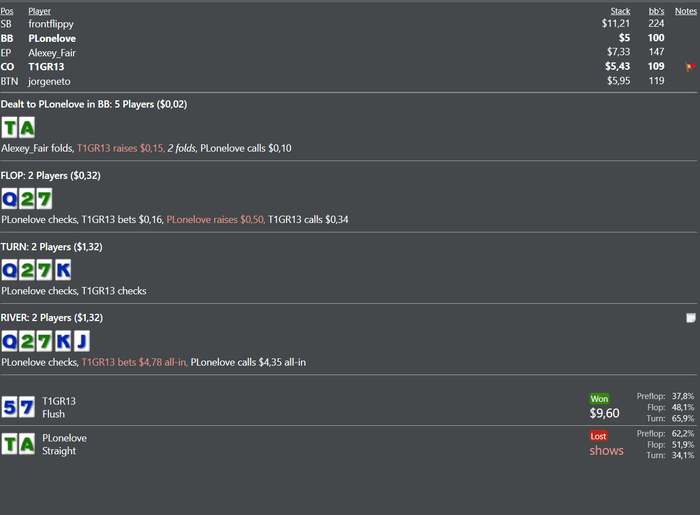The height and width of the screenshot is (515, 700).
Task: Click the bb's column header
Action: [656, 11]
